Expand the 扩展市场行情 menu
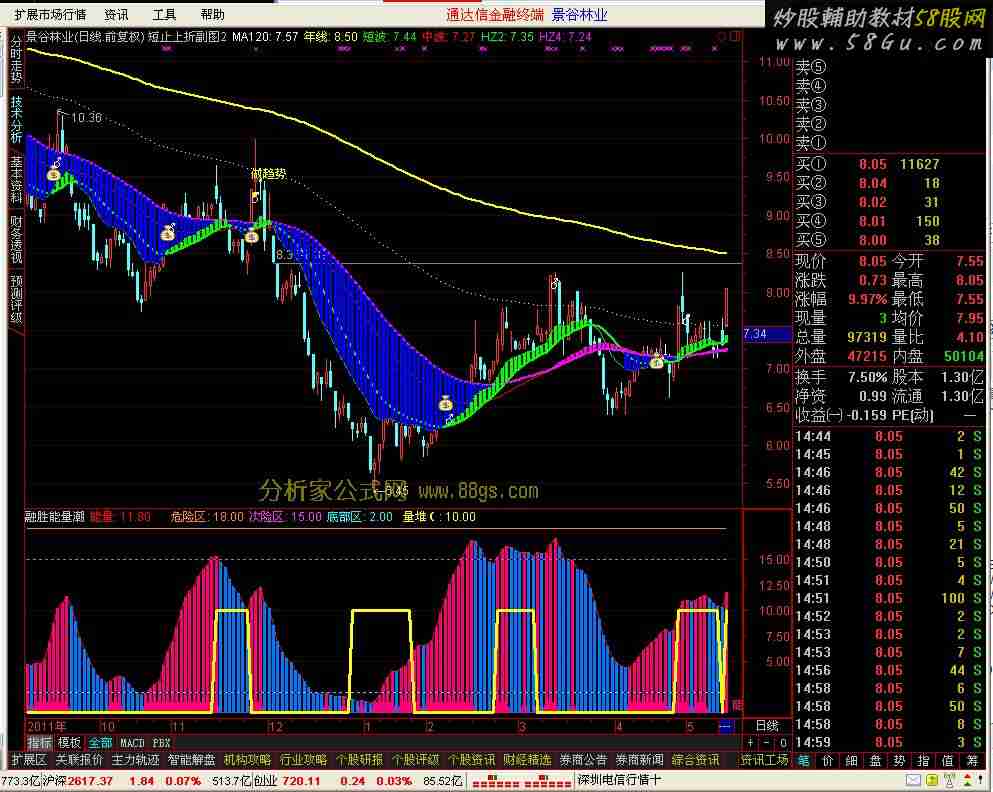 click(x=50, y=15)
